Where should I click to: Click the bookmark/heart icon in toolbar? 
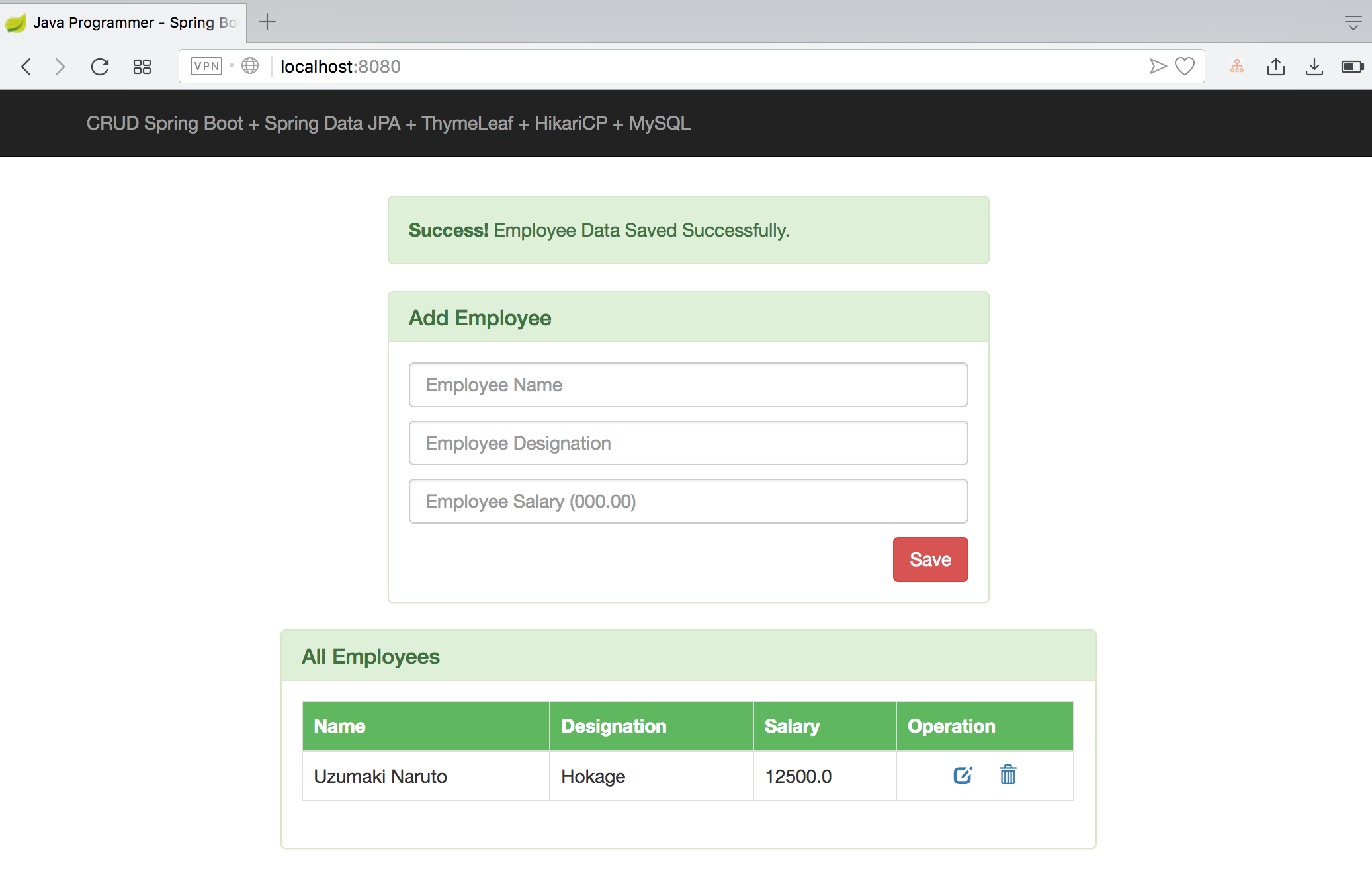[1184, 66]
